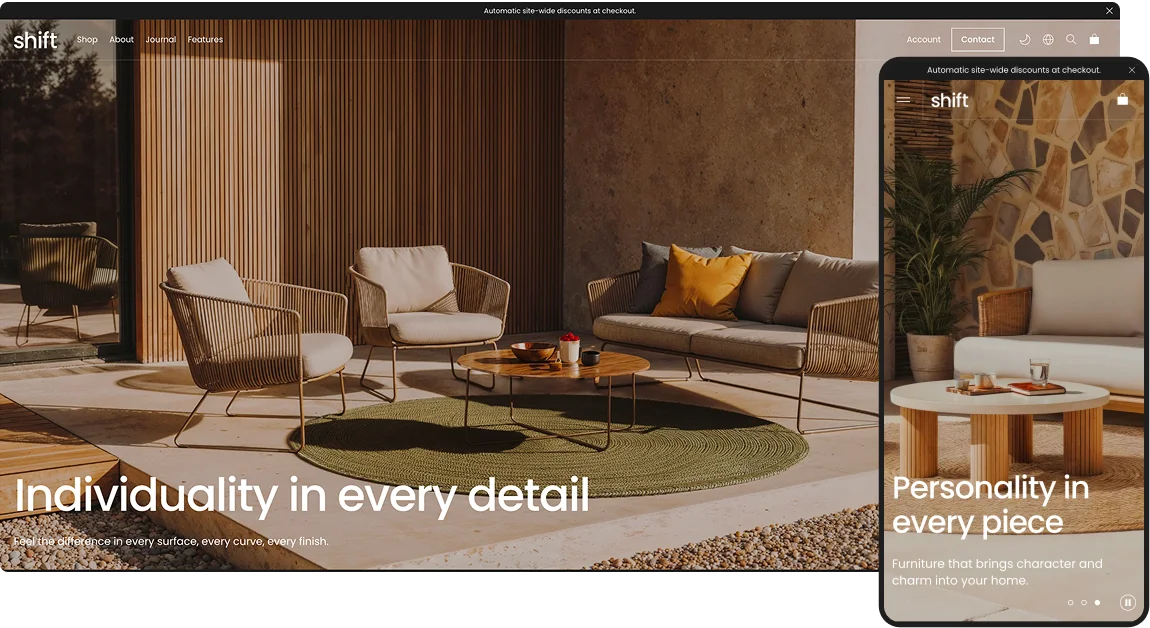Click the shift logo in mobile preview
The width and height of the screenshot is (1150, 628).
[x=949, y=100]
